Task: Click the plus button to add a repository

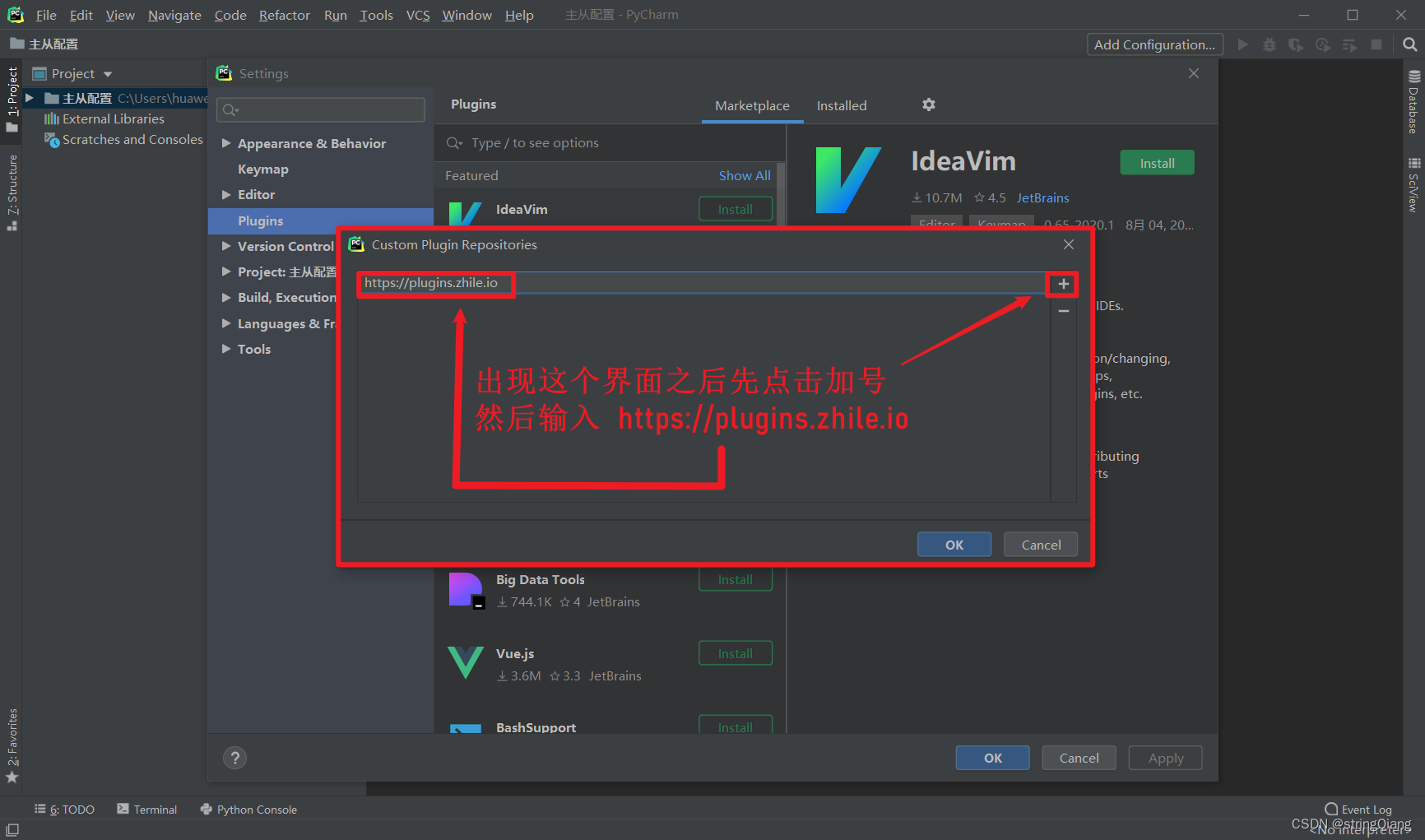Action: pos(1063,284)
